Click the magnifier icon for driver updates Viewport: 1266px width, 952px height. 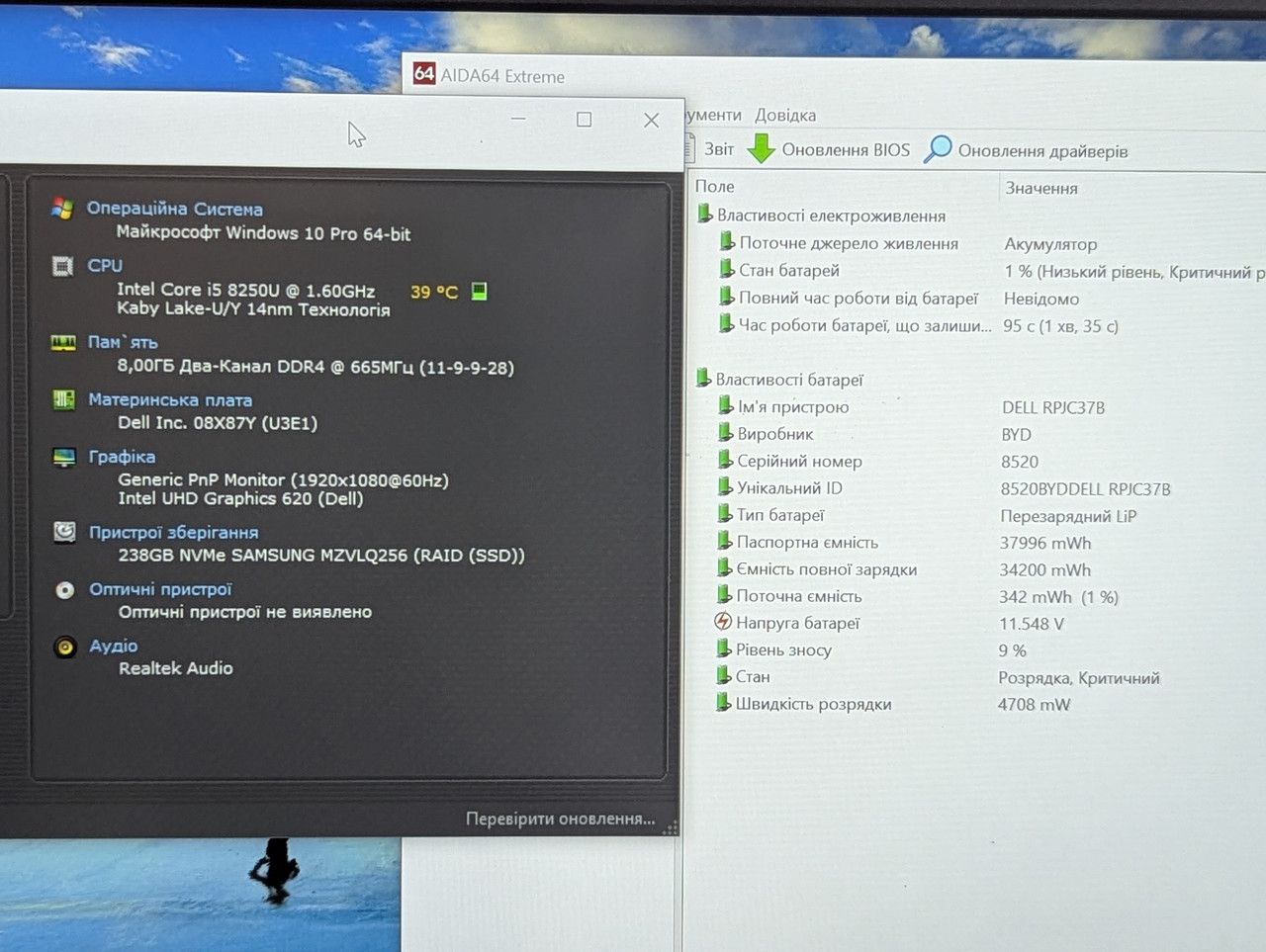pyautogui.click(x=938, y=149)
